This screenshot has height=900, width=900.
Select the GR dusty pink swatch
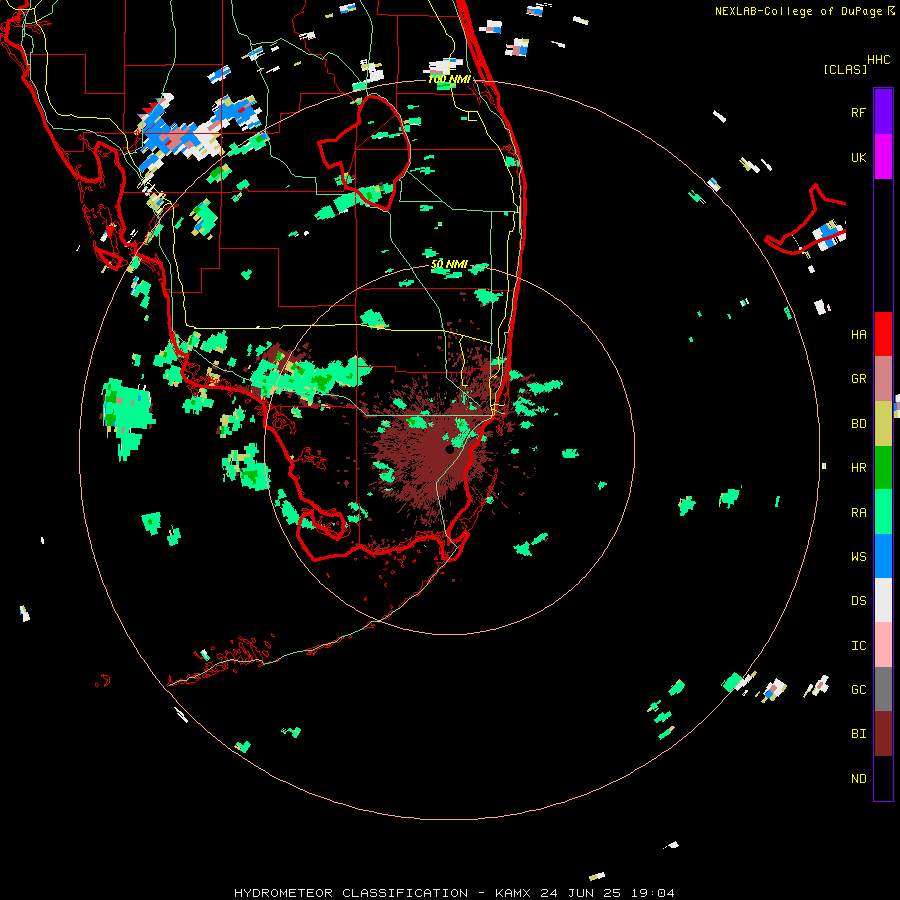pyautogui.click(x=883, y=379)
